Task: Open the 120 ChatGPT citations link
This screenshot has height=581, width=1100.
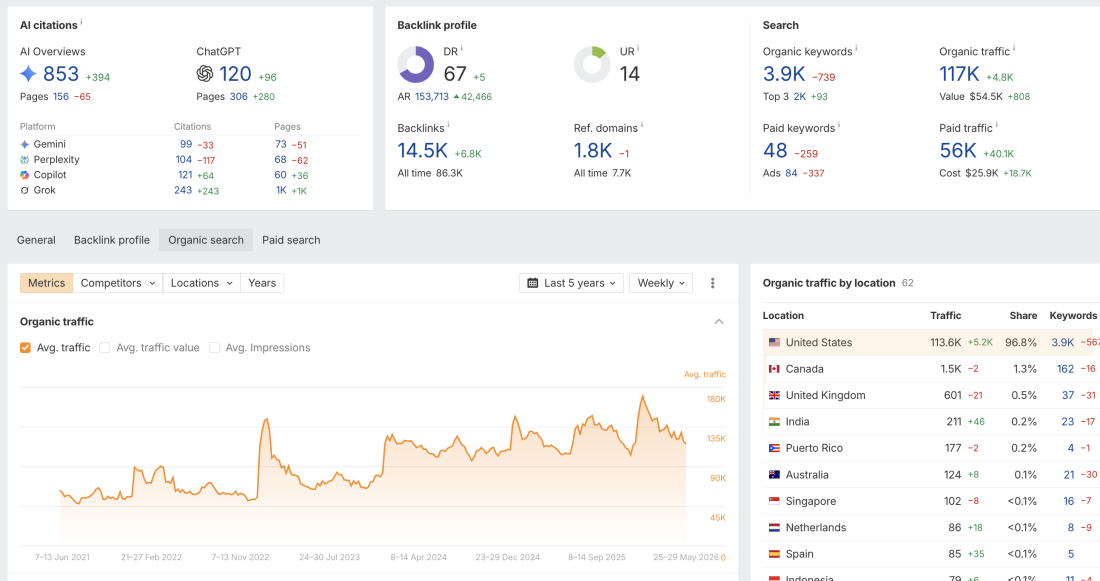Action: tap(235, 74)
